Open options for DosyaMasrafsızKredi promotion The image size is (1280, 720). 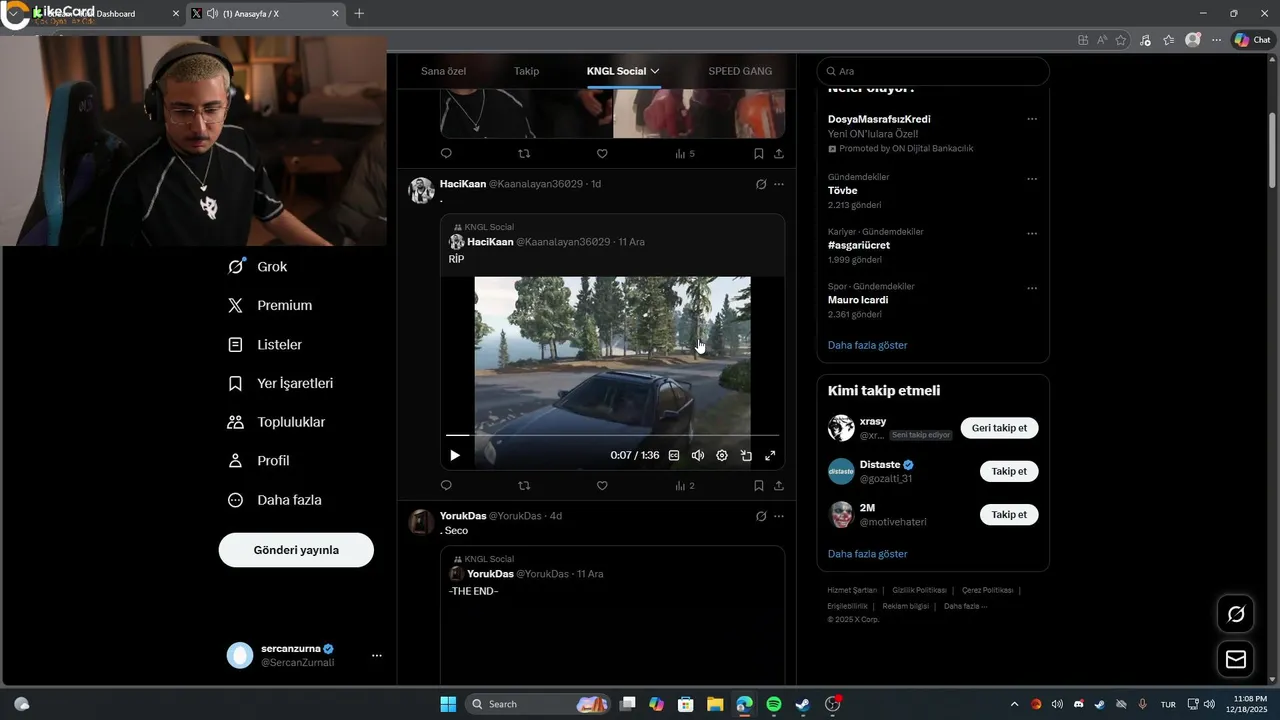point(1032,119)
